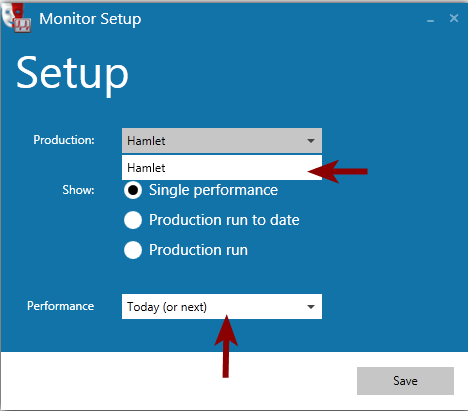Click the 'Performance' field label
This screenshot has height=411, width=468.
61,306
